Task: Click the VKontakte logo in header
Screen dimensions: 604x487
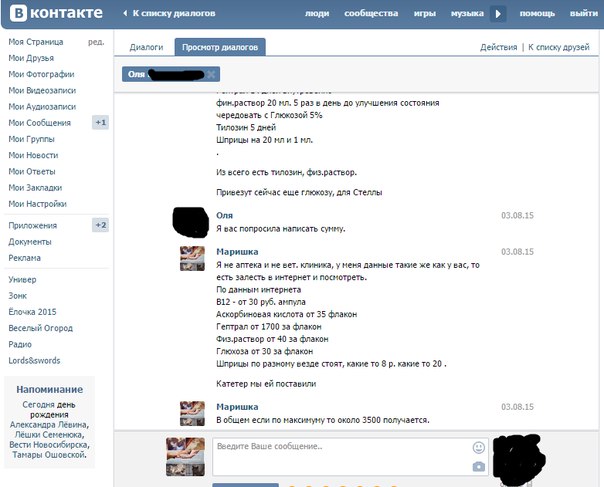Action: pyautogui.click(x=54, y=14)
